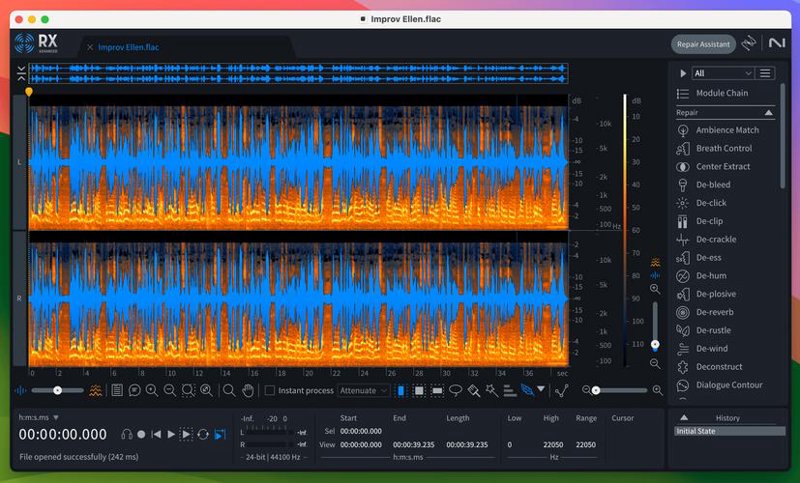Zoom out on the timeline toolbar
Screen dimensions: 800x483
(170, 391)
